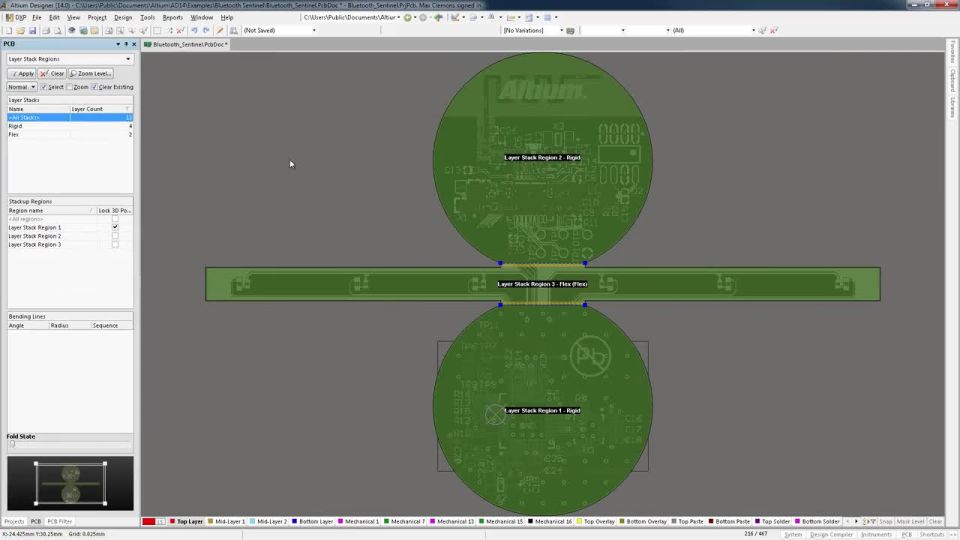Select Layer Stack Region 3 in list
Image resolution: width=960 pixels, height=540 pixels.
tap(34, 244)
